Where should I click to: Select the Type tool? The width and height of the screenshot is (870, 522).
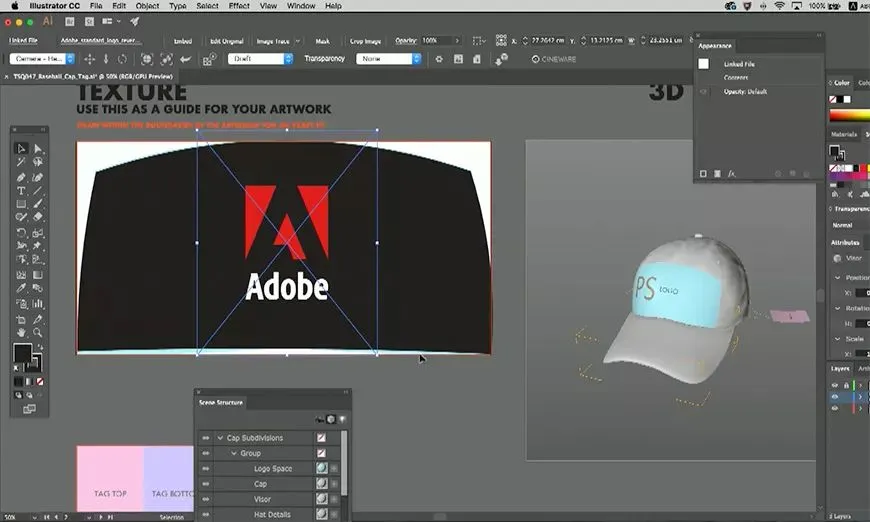pyautogui.click(x=21, y=191)
